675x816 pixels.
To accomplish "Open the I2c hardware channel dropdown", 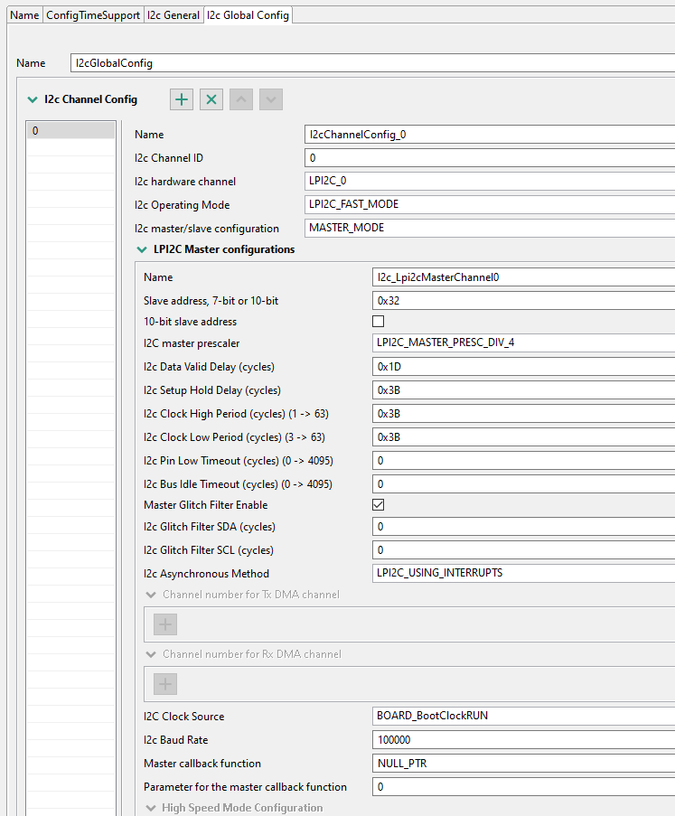I will click(489, 181).
